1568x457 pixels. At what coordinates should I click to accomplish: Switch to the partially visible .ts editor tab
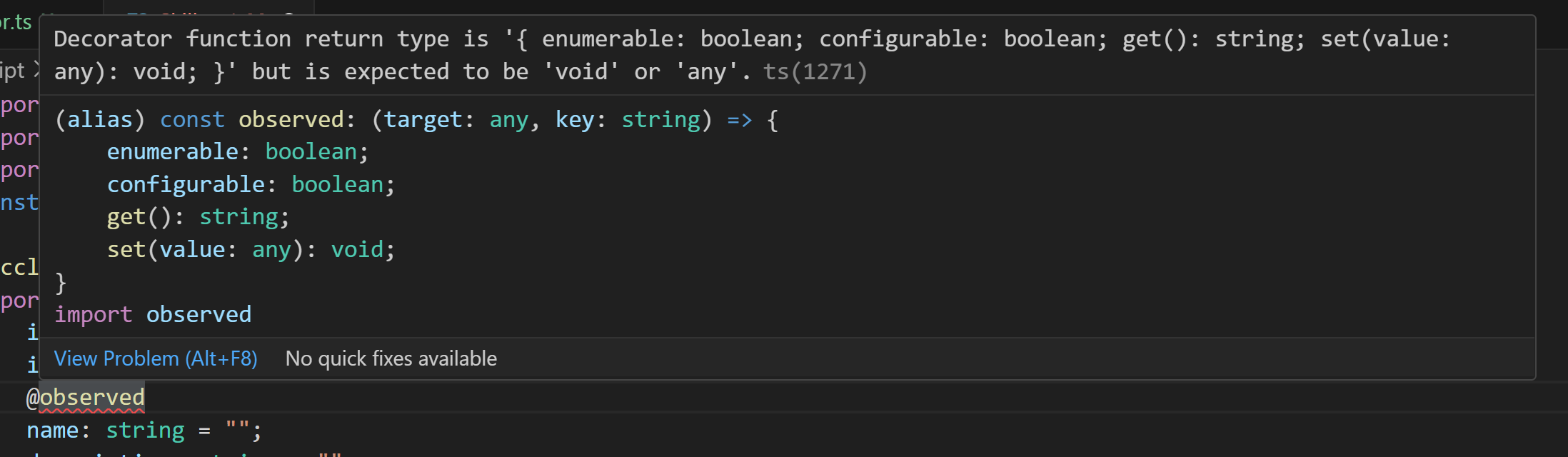(16, 23)
